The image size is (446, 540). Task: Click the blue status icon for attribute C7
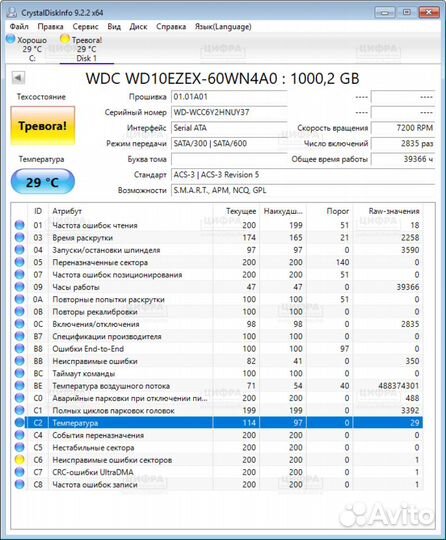click(20, 472)
